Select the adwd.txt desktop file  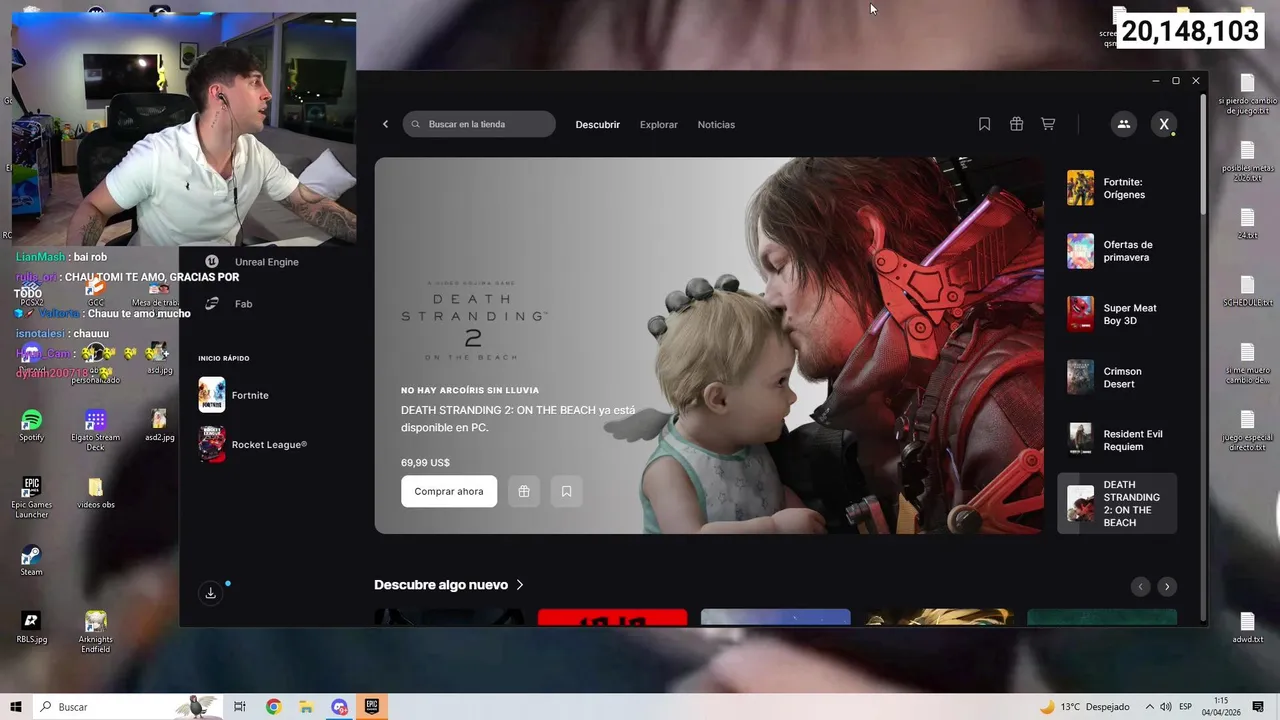(1247, 627)
